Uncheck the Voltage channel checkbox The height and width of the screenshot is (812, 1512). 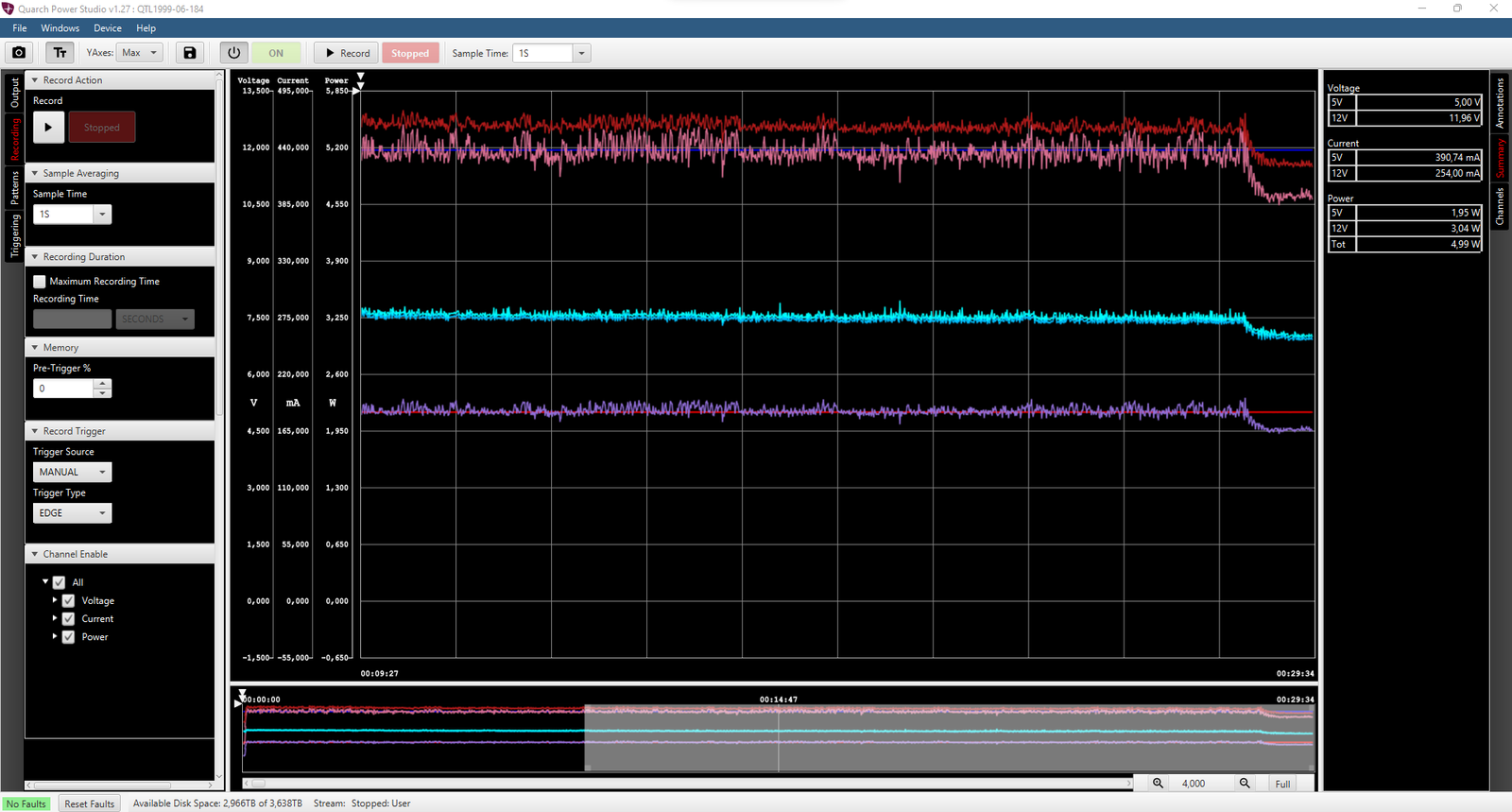tap(68, 601)
